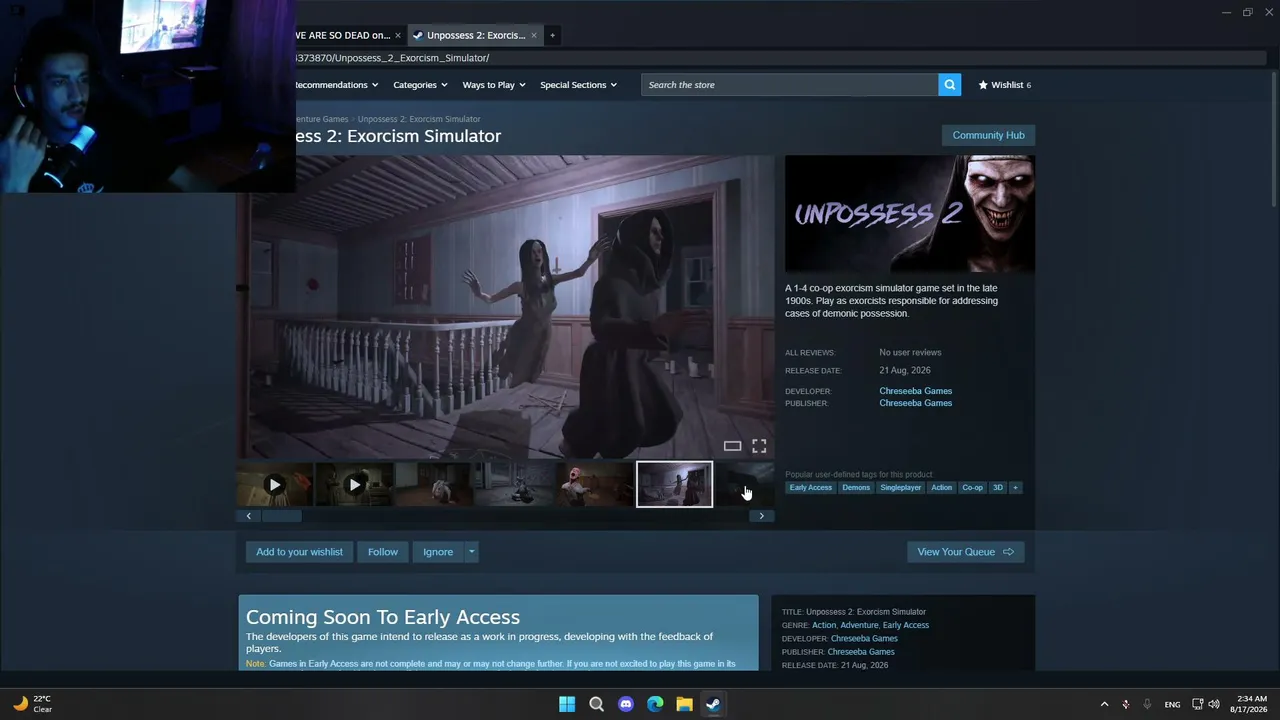Open Microsoft Edge from the taskbar

(655, 704)
